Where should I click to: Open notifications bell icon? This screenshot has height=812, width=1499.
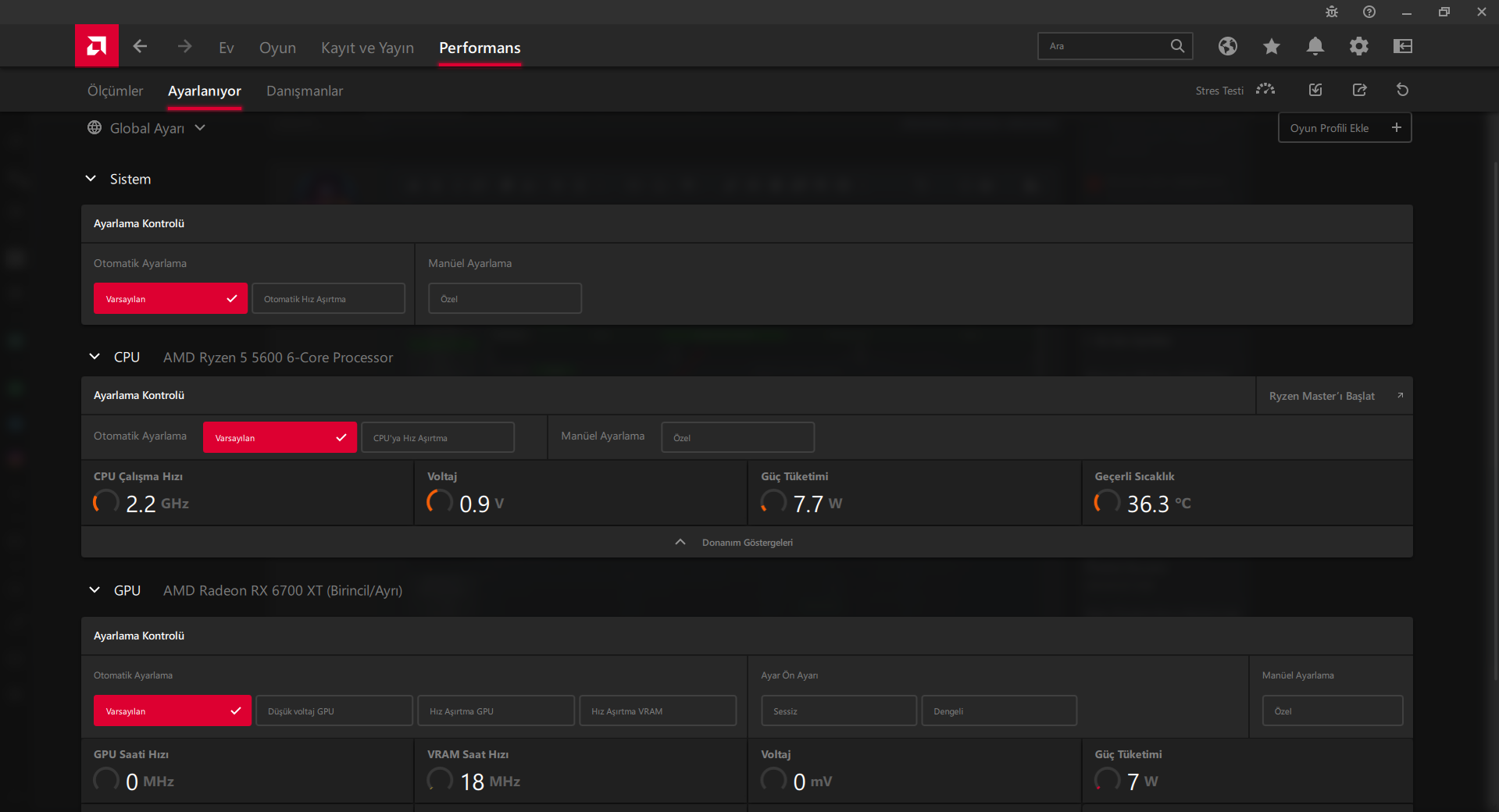point(1315,46)
